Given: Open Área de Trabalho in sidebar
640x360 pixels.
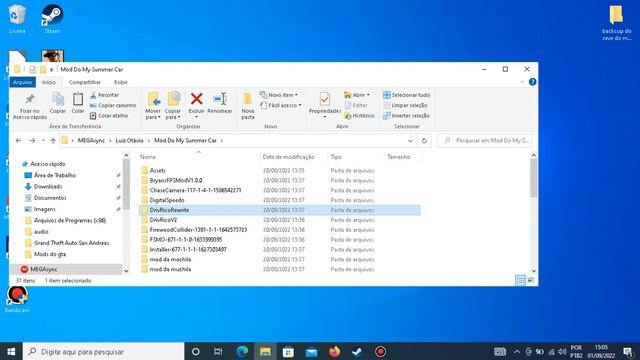Looking at the screenshot, I should [55, 175].
